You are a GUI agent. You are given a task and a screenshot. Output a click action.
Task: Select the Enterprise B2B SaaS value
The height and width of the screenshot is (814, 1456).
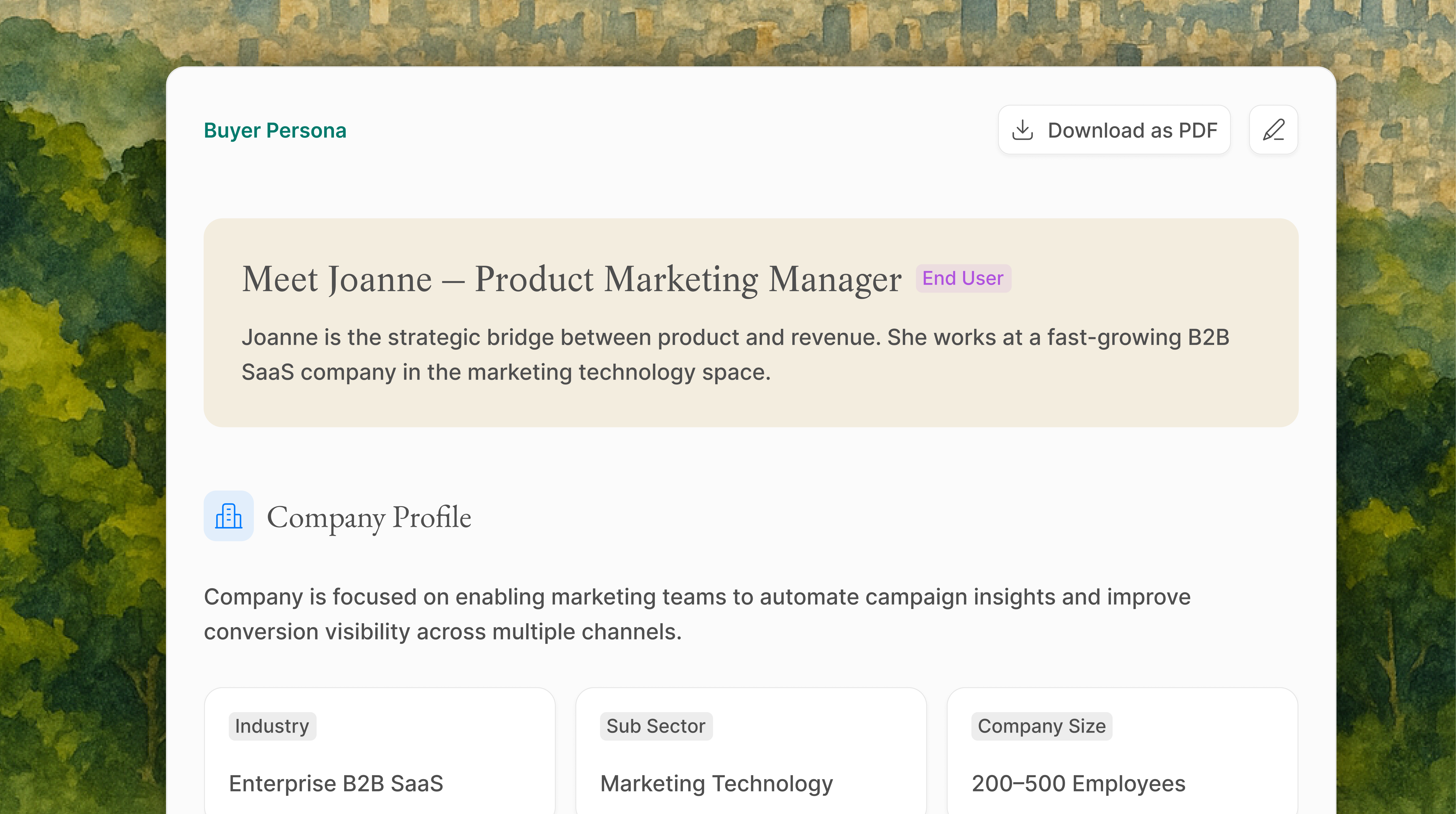pyautogui.click(x=336, y=784)
